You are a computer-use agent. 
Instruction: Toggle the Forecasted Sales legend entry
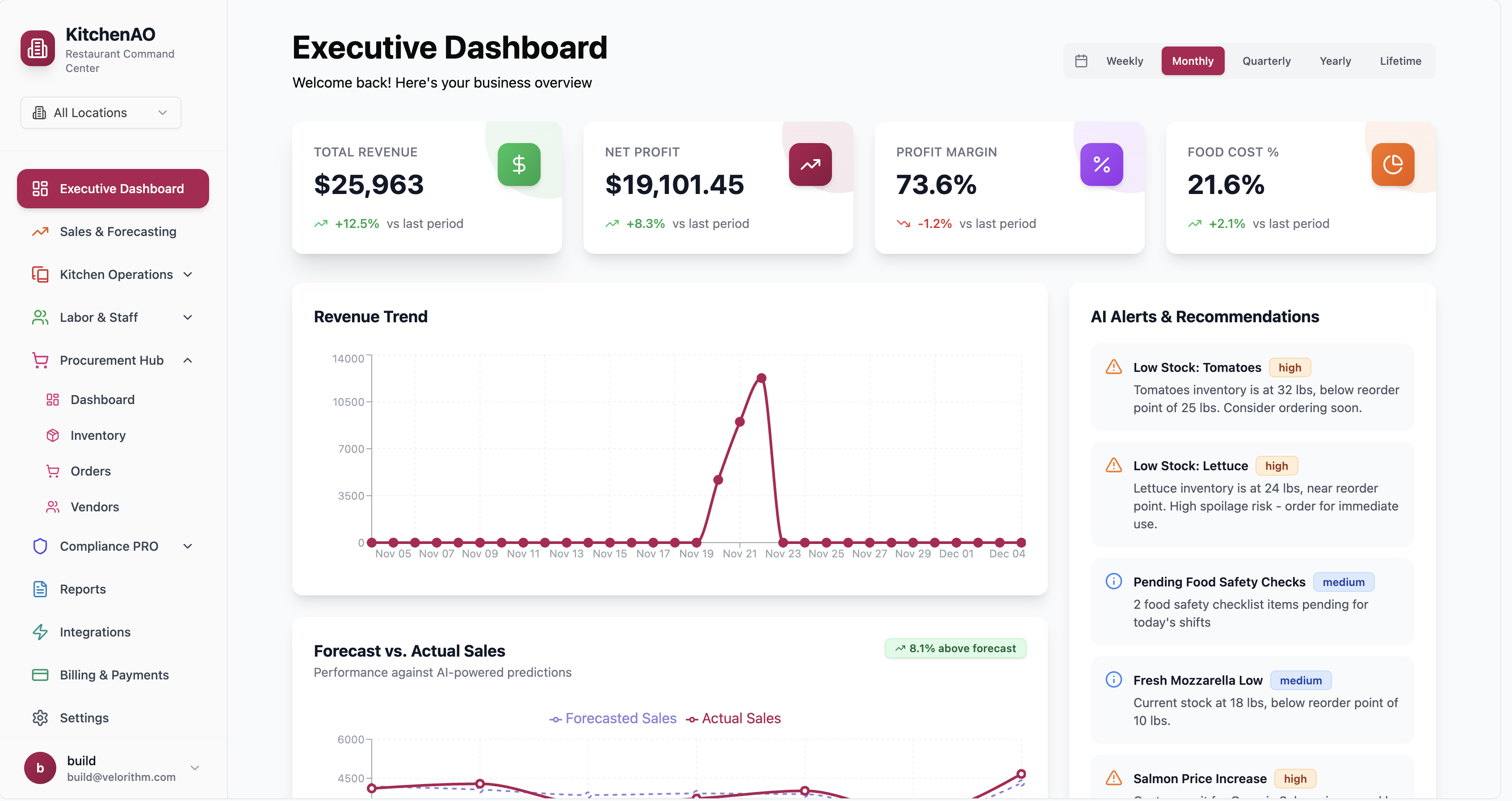click(613, 717)
